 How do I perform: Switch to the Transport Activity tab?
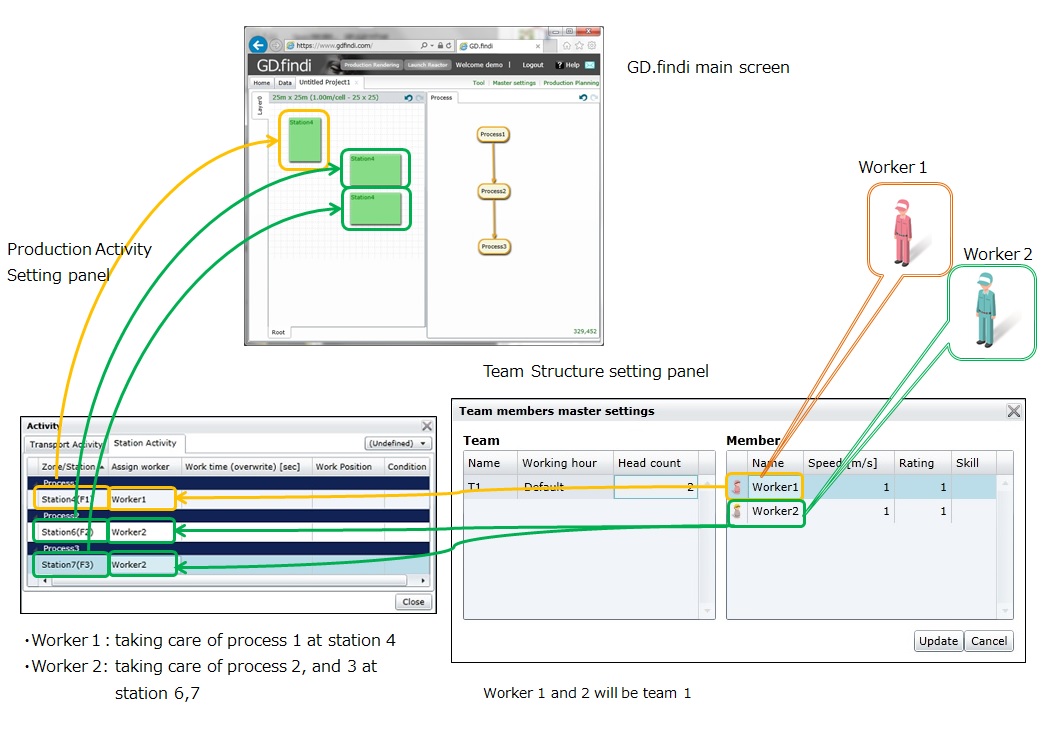(66, 443)
